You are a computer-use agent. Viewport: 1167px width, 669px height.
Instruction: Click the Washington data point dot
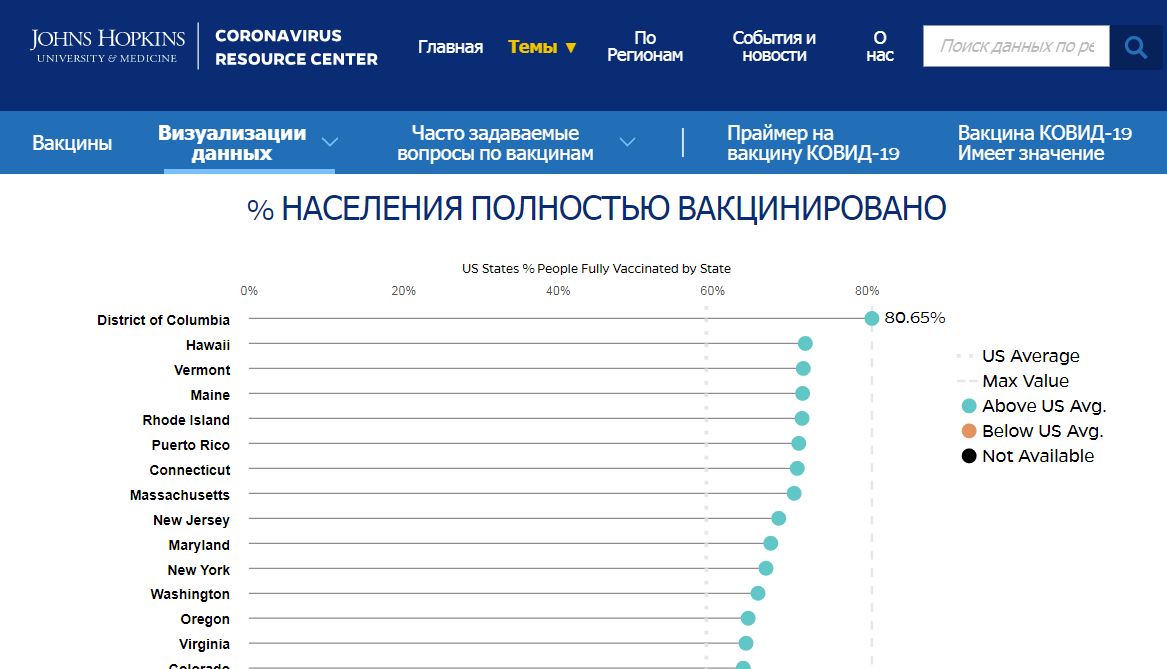tap(758, 593)
